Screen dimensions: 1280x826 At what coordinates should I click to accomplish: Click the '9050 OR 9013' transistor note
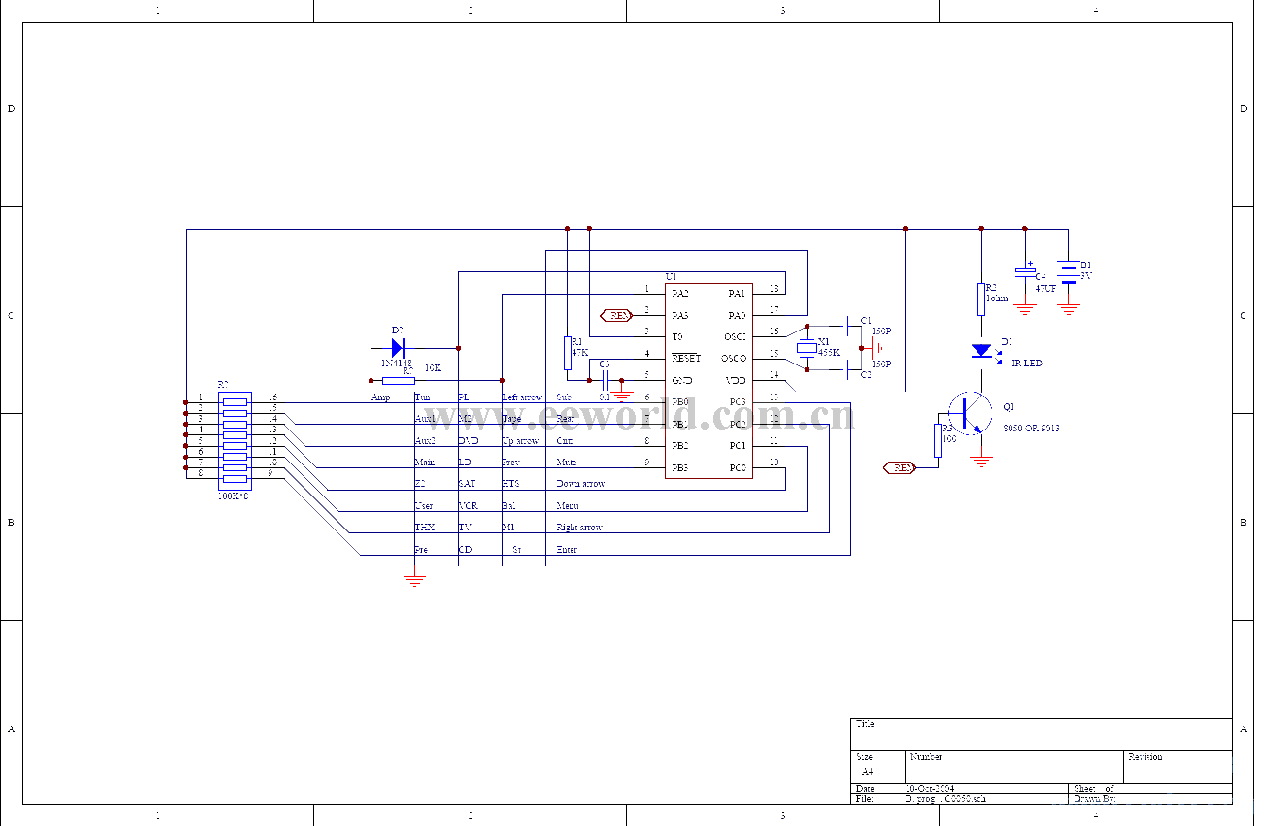tap(1031, 428)
